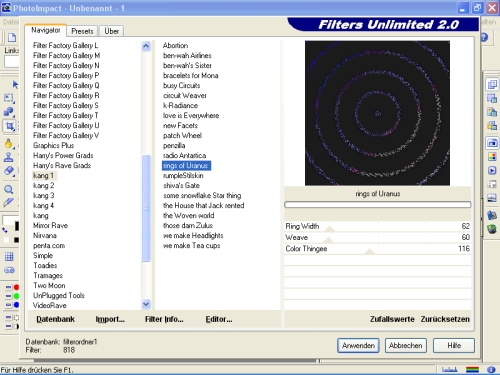Choose 'love is Everywhere' filter

(x=191, y=115)
